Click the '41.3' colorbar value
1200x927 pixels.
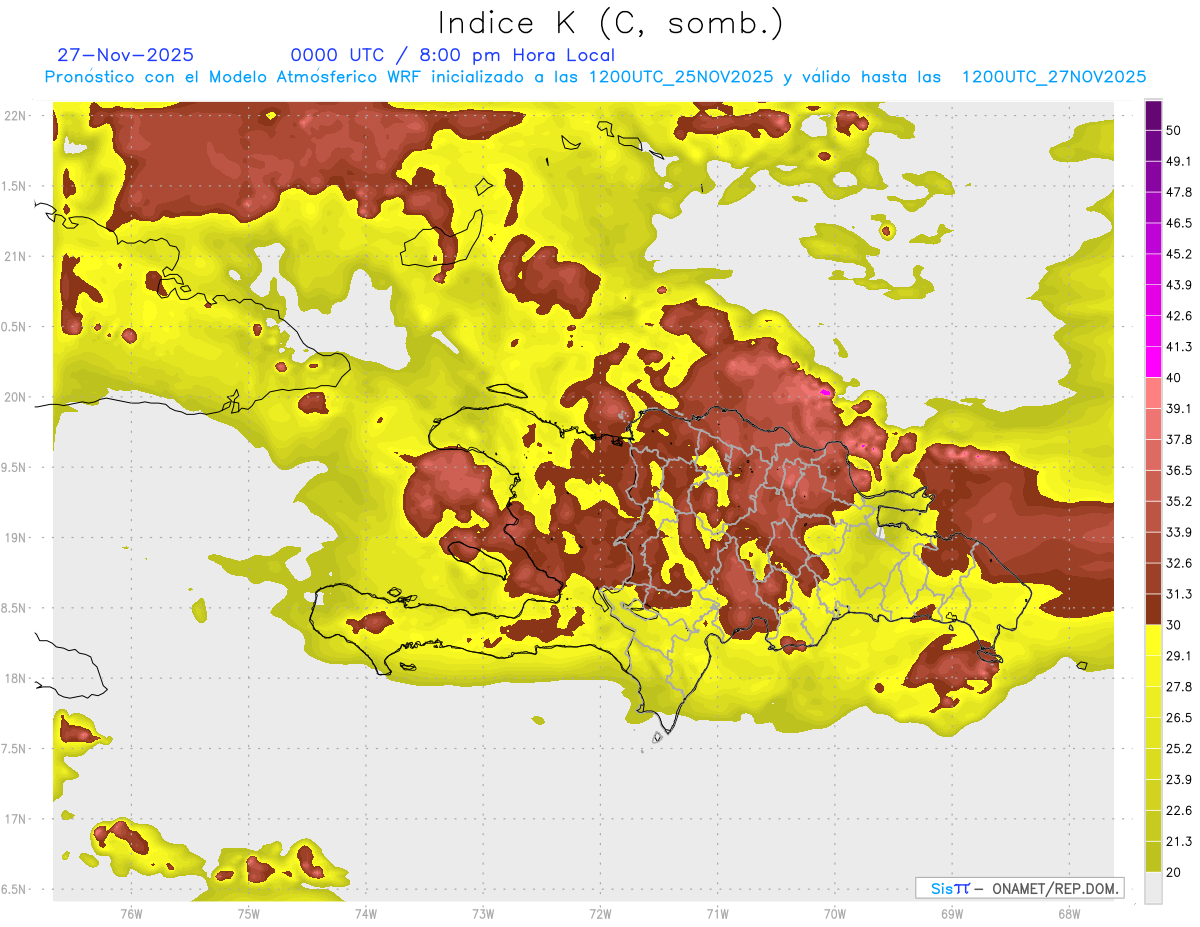tap(1179, 347)
